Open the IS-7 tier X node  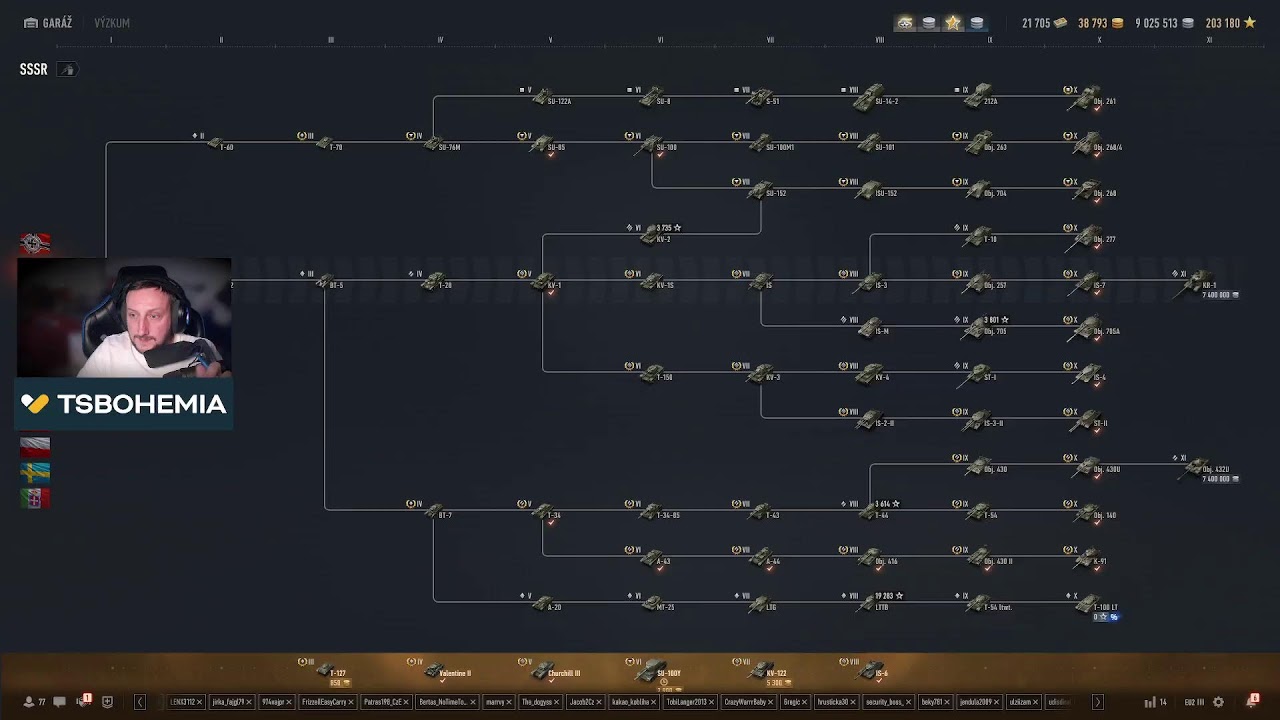[1088, 282]
